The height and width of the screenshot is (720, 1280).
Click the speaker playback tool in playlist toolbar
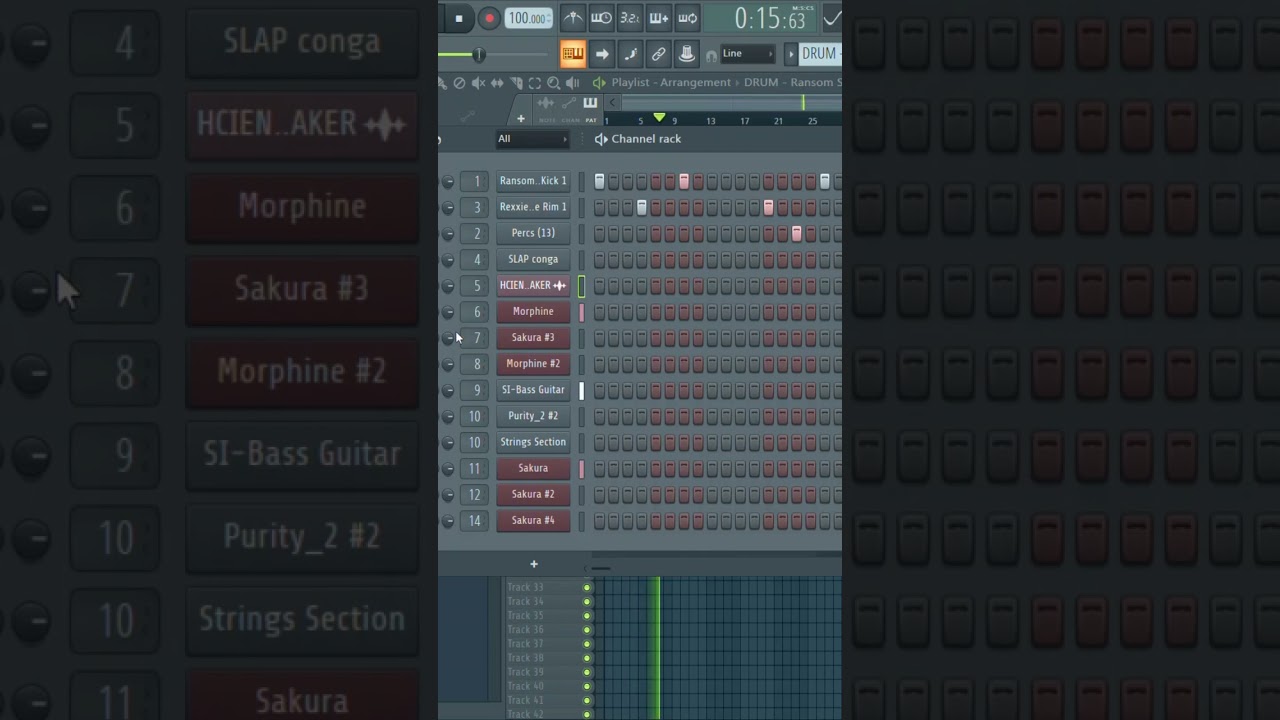572,83
